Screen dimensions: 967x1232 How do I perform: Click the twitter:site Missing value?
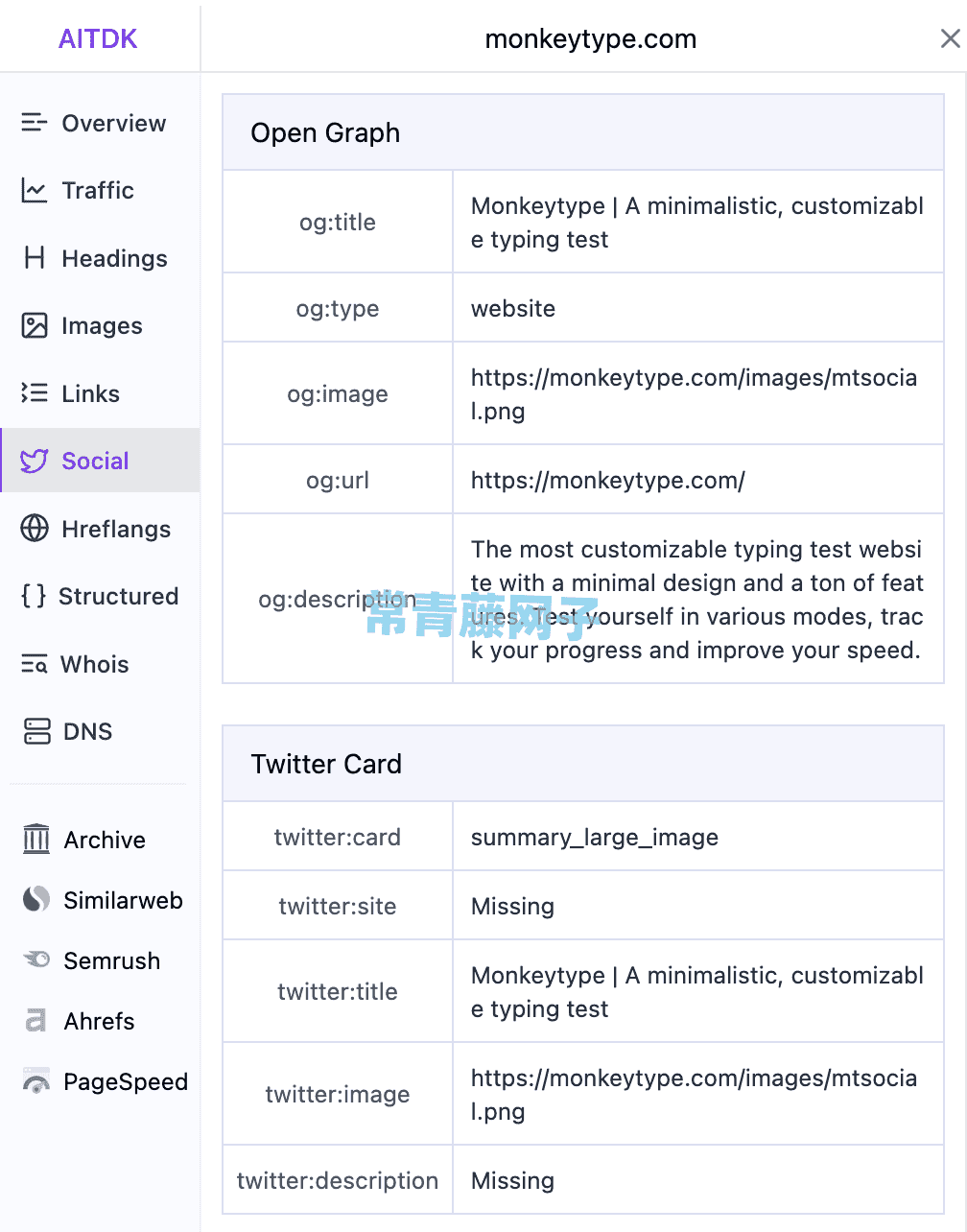click(512, 906)
